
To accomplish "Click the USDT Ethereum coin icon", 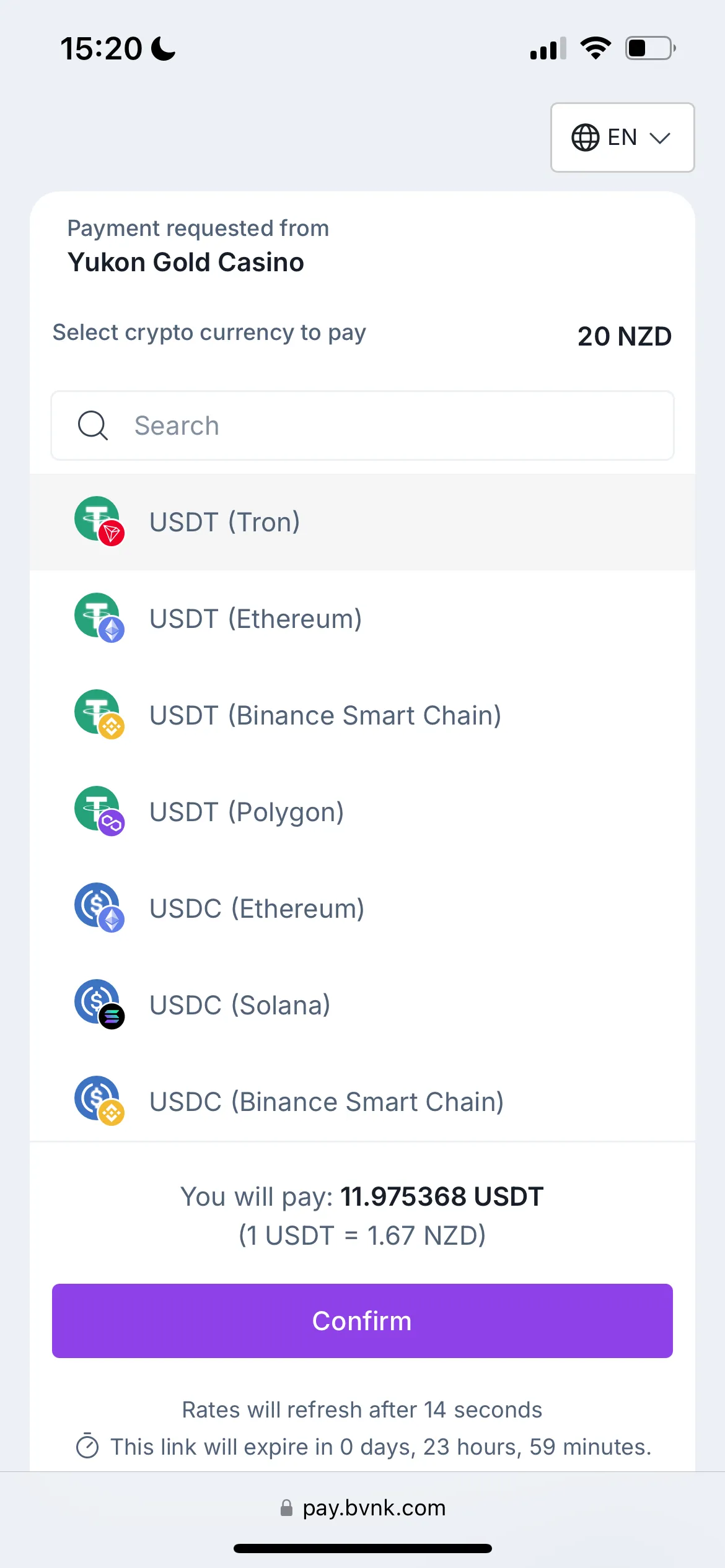I will click(99, 617).
